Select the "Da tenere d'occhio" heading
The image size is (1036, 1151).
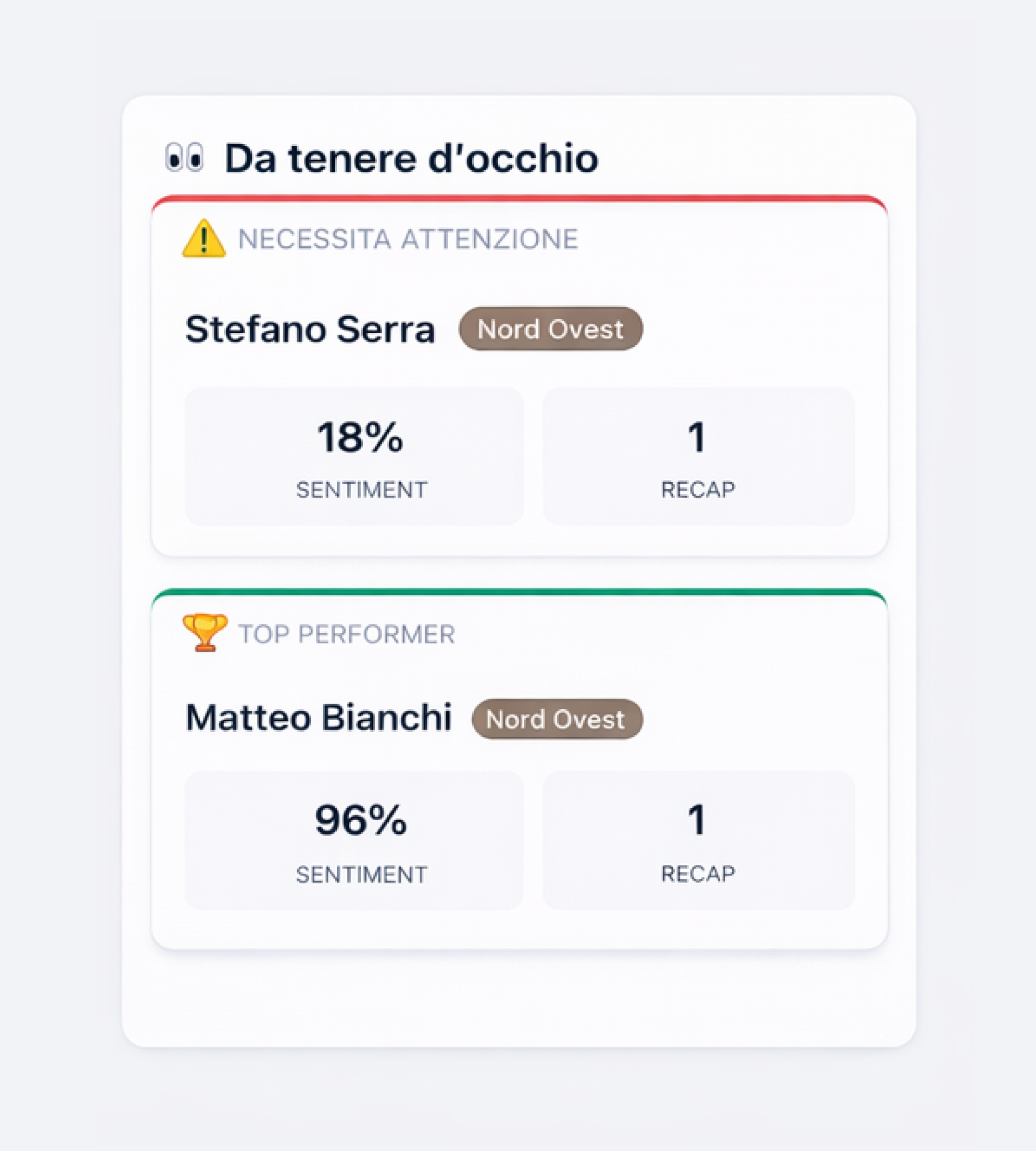click(x=411, y=159)
